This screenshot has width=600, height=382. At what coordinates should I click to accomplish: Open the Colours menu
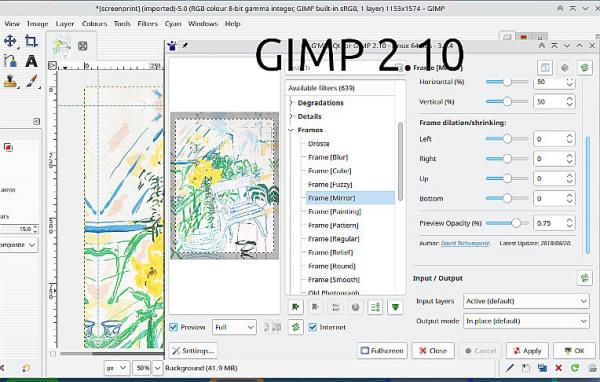pos(94,24)
